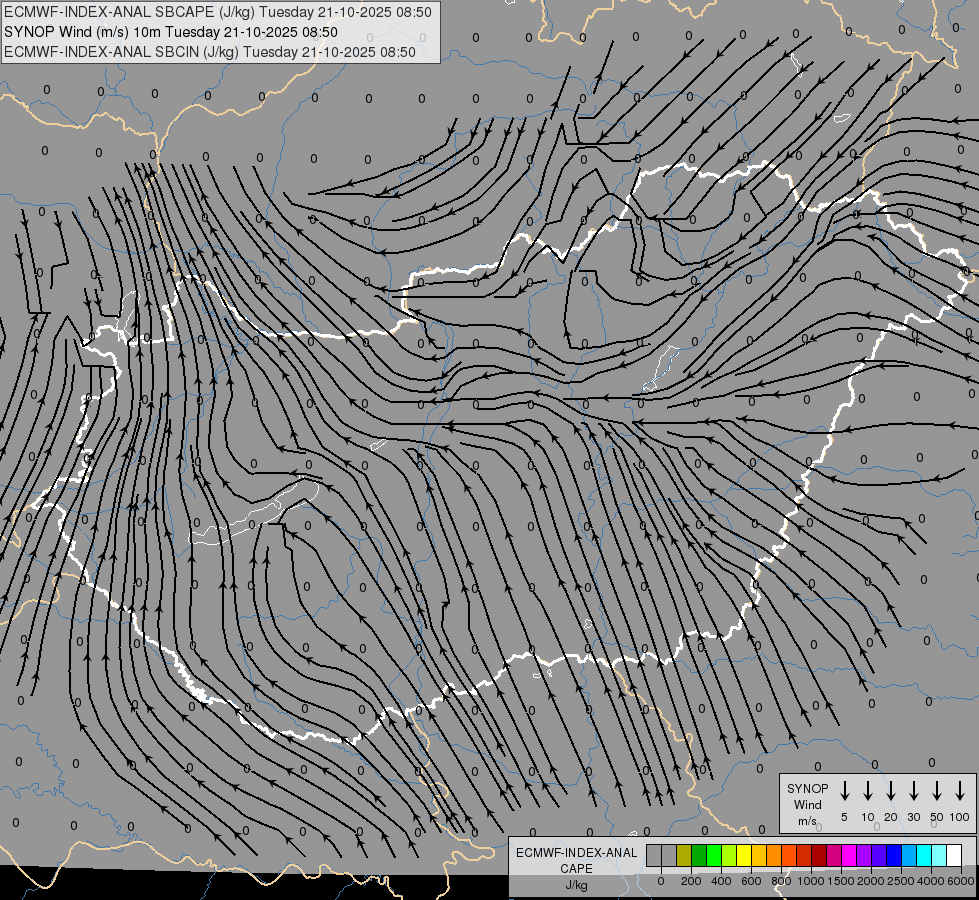Click the 4000 tick value on CAPE scale
The width and height of the screenshot is (979, 900).
click(931, 881)
